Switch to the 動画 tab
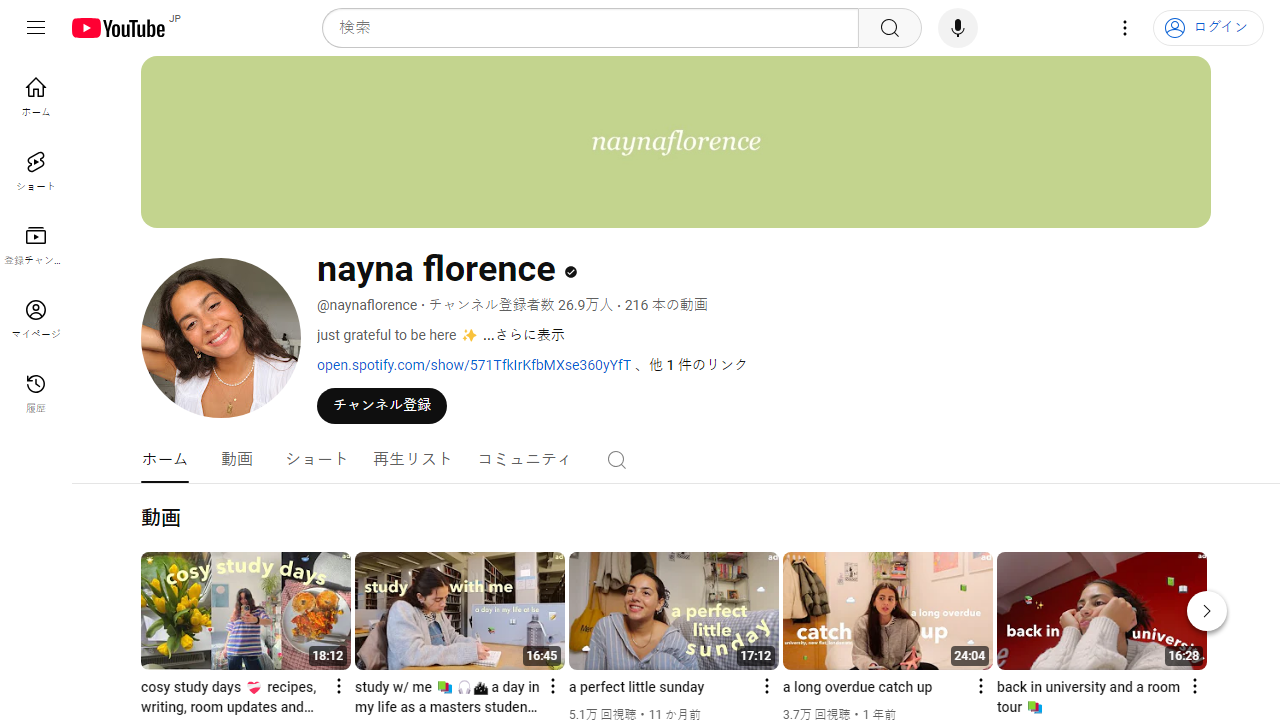Viewport: 1280px width, 720px height. click(237, 459)
